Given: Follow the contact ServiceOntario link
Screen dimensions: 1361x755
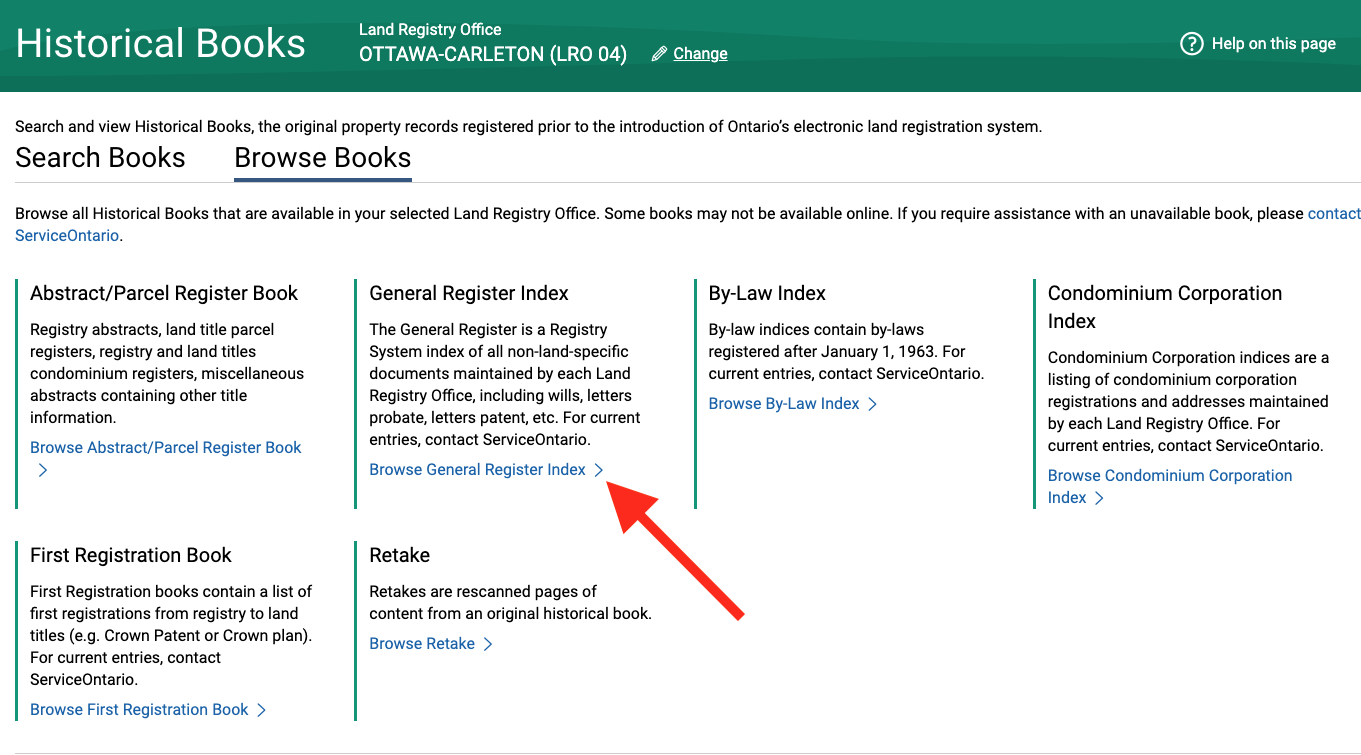Looking at the screenshot, I should click(1333, 214).
